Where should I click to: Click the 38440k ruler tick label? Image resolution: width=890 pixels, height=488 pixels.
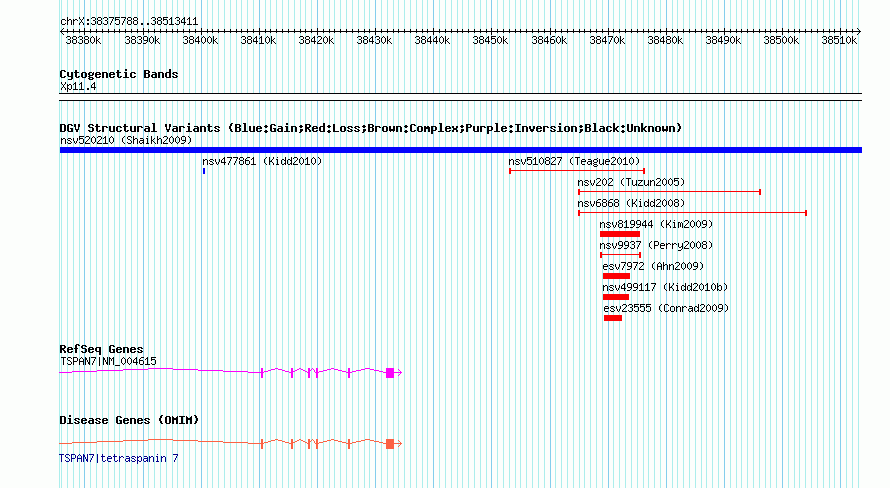[432, 40]
